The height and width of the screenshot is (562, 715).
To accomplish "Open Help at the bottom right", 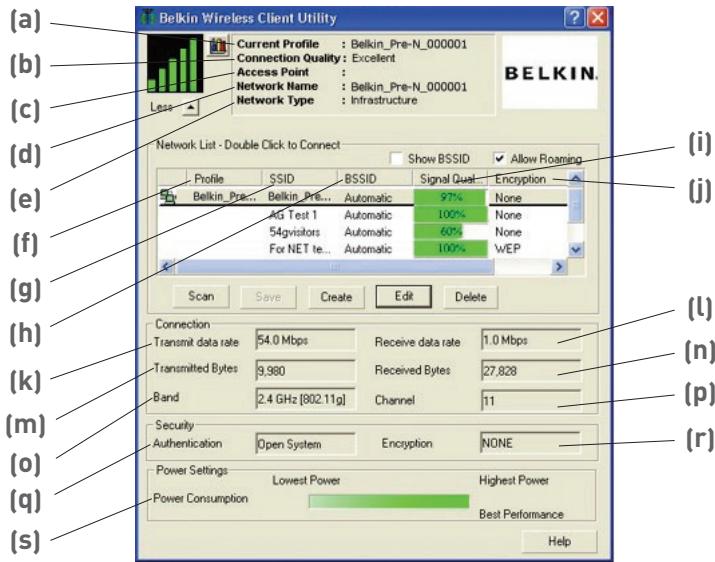I will (559, 541).
